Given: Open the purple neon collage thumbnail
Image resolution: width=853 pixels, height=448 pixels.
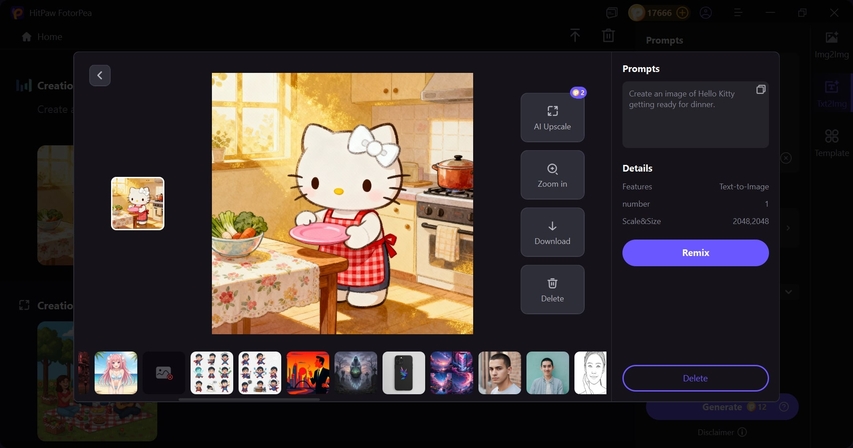Looking at the screenshot, I should pyautogui.click(x=452, y=373).
